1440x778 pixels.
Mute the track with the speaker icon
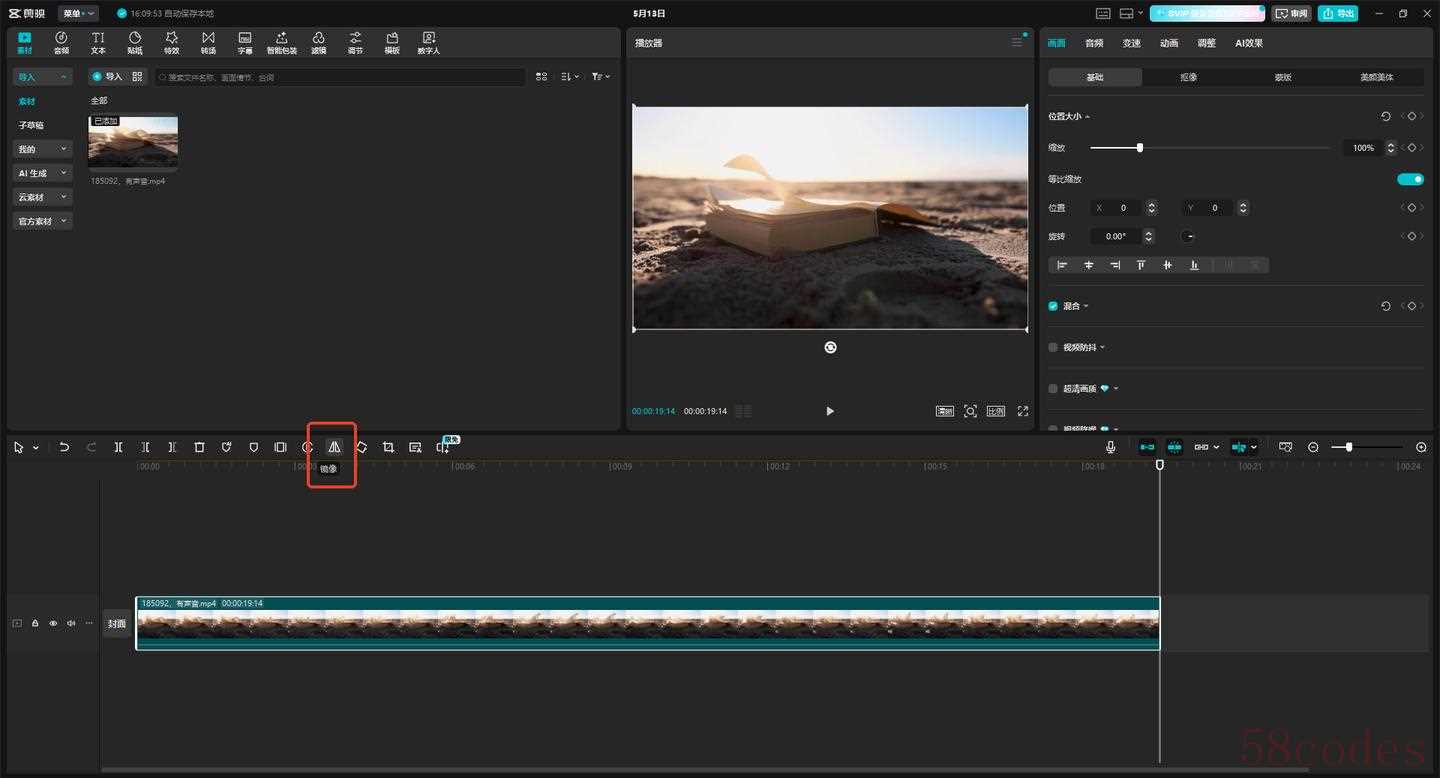click(x=71, y=623)
